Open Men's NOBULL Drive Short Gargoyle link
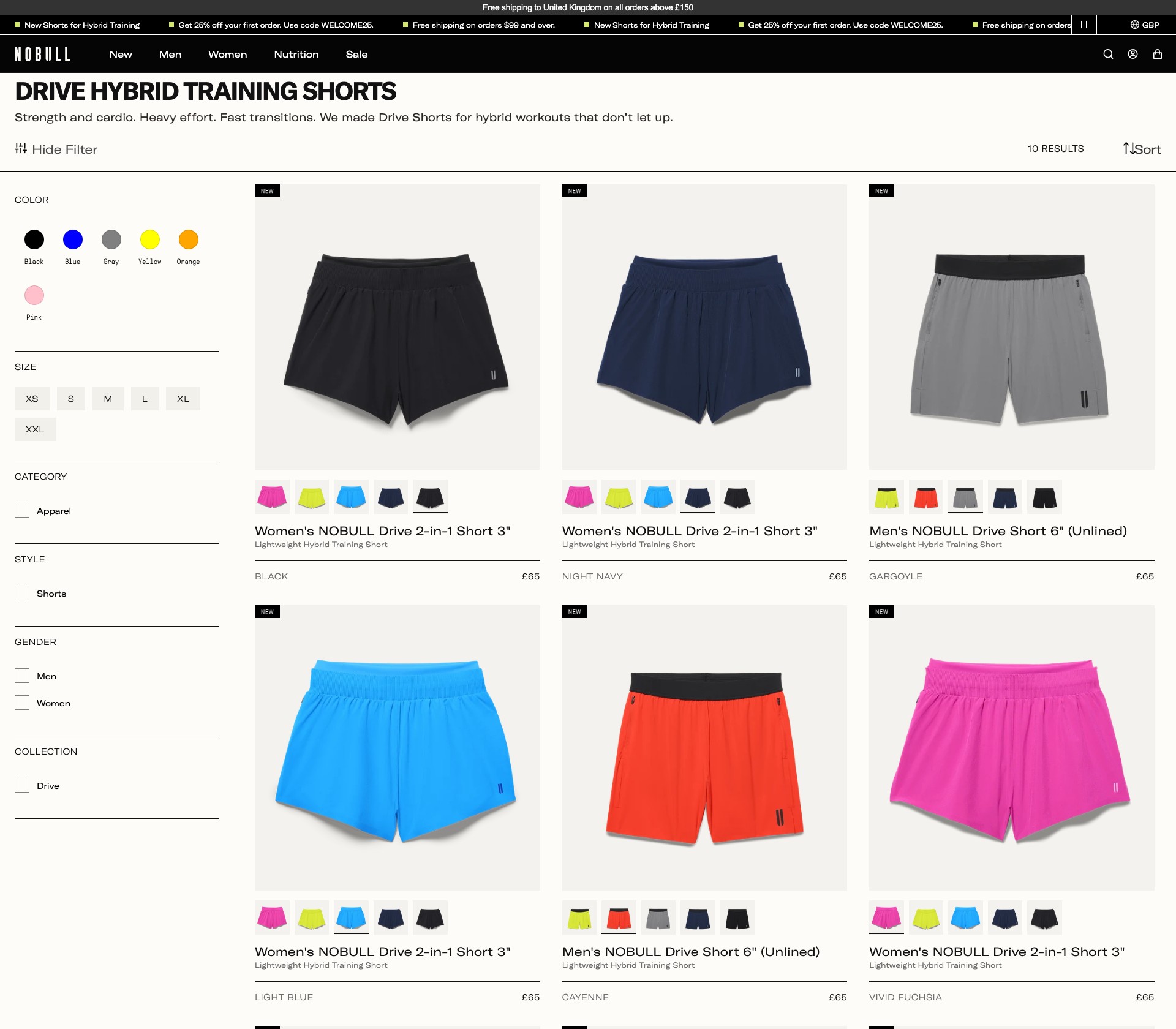This screenshot has width=1176, height=1029. 998,531
